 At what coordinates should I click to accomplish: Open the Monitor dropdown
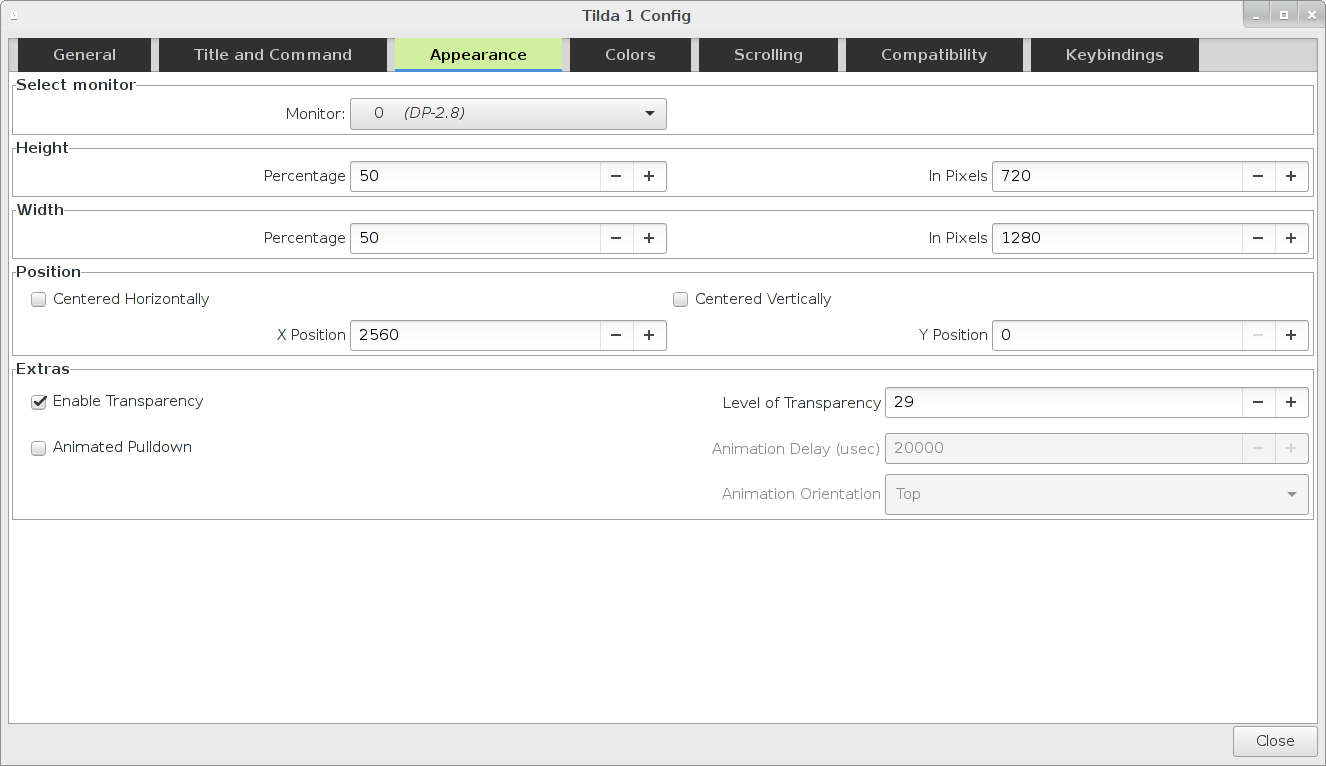[508, 114]
